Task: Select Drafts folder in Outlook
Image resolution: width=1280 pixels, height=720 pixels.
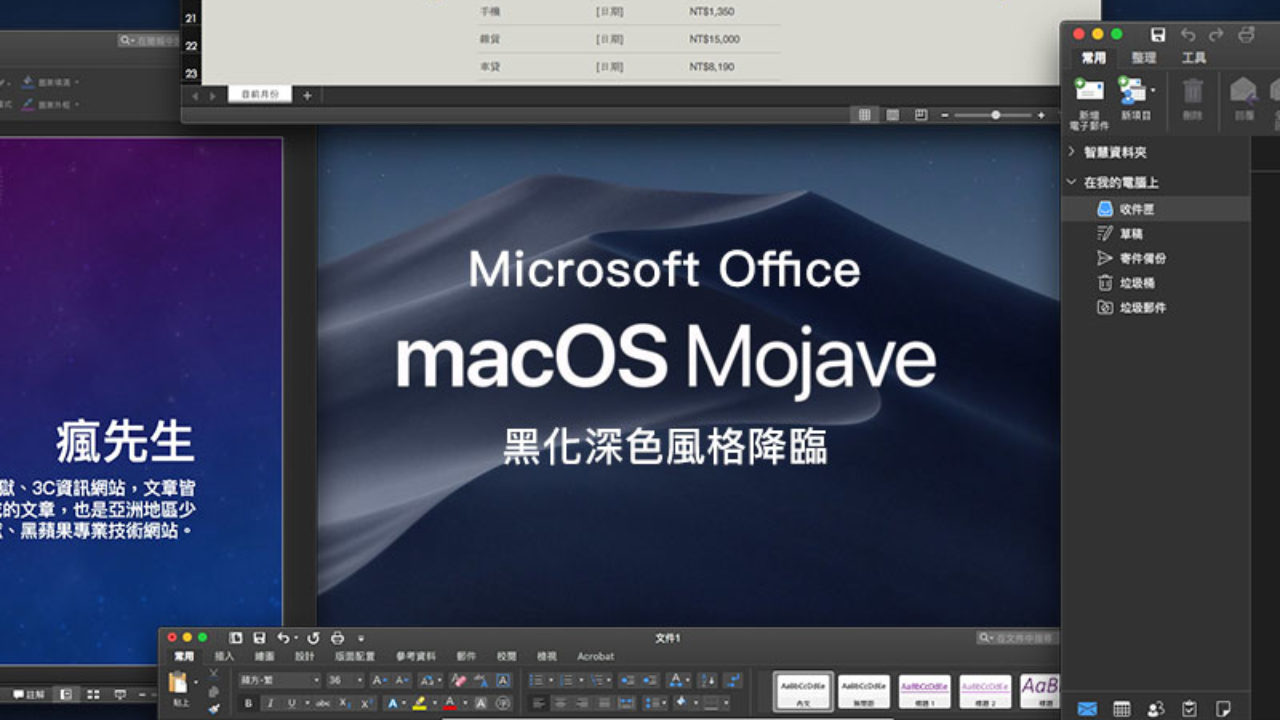Action: (x=1155, y=233)
